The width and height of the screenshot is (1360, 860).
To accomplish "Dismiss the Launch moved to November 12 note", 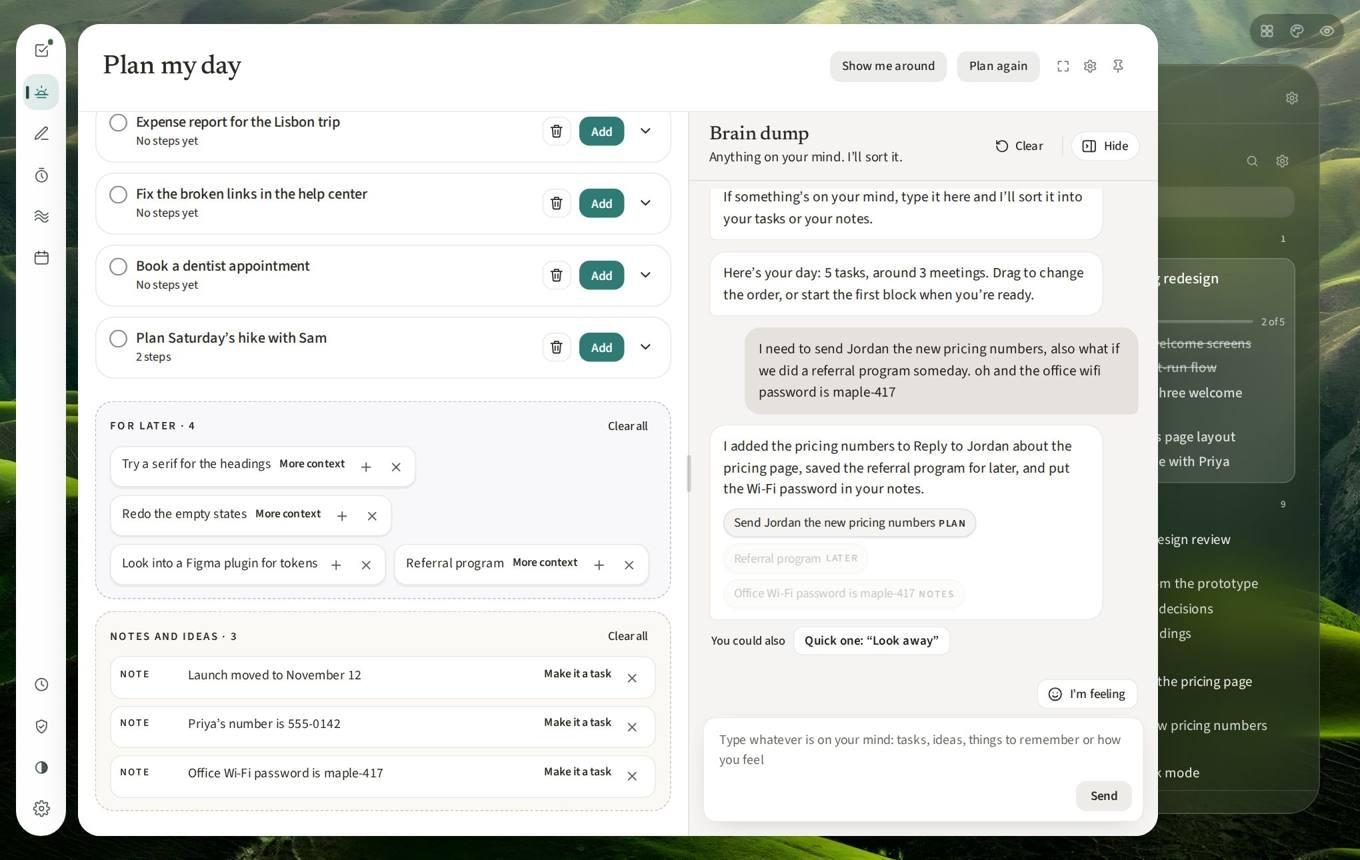I will point(632,678).
